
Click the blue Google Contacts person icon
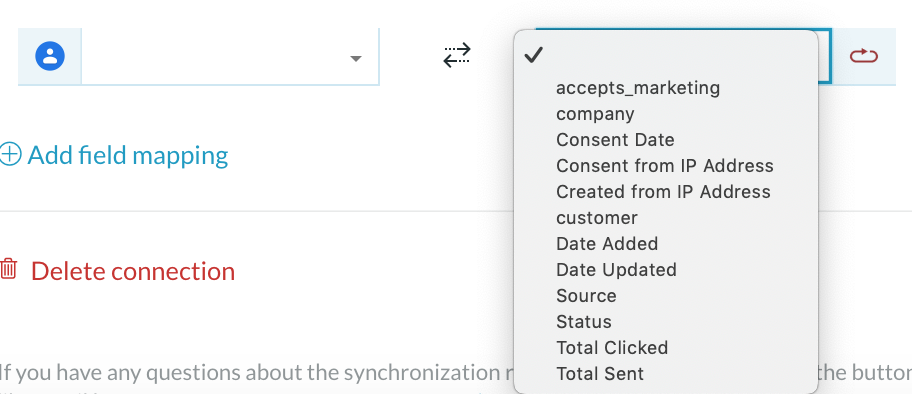(50, 56)
